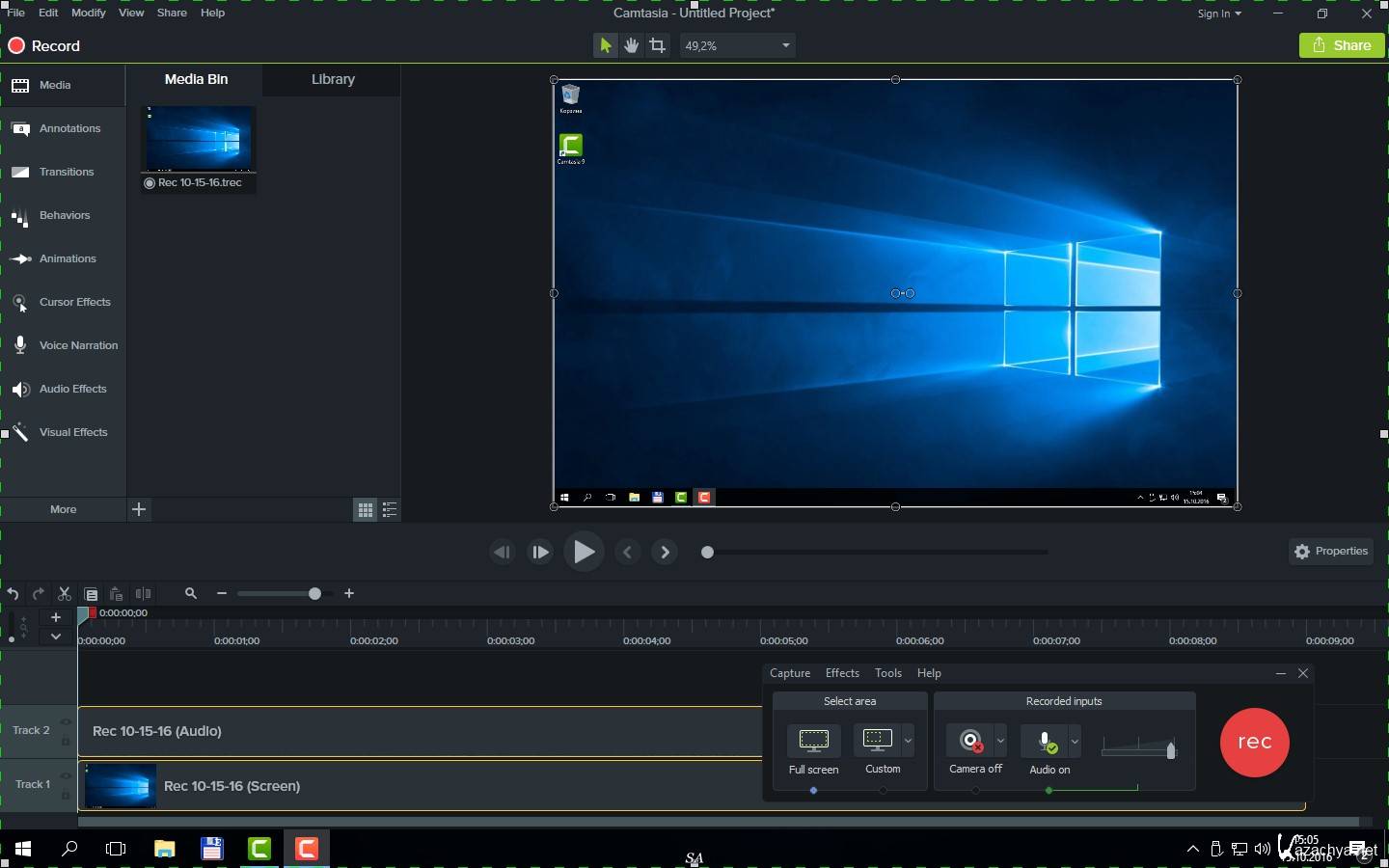Expand the Audio input dropdown arrow
This screenshot has width=1389, height=868.
click(x=1075, y=742)
